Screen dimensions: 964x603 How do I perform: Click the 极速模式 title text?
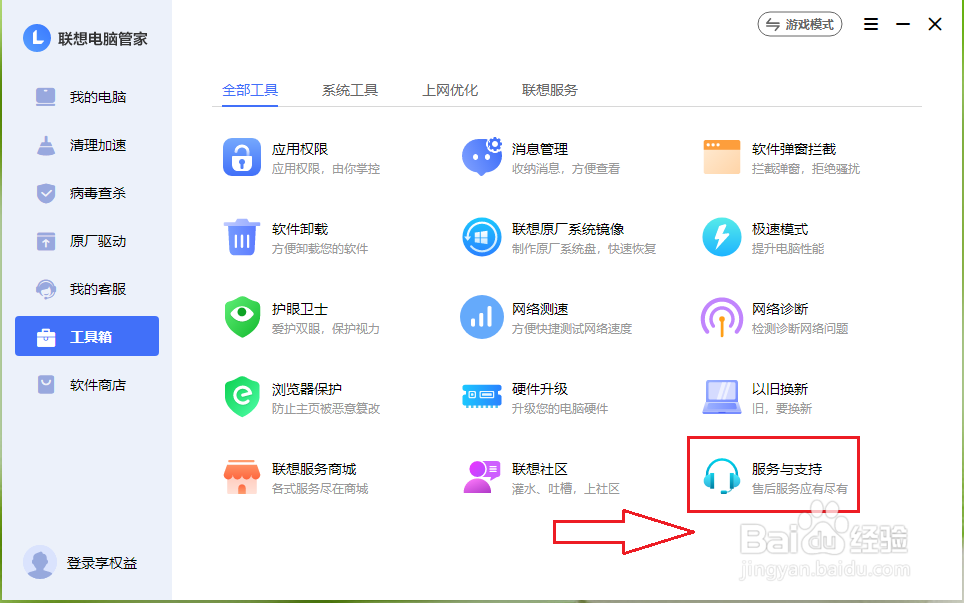pyautogui.click(x=780, y=229)
